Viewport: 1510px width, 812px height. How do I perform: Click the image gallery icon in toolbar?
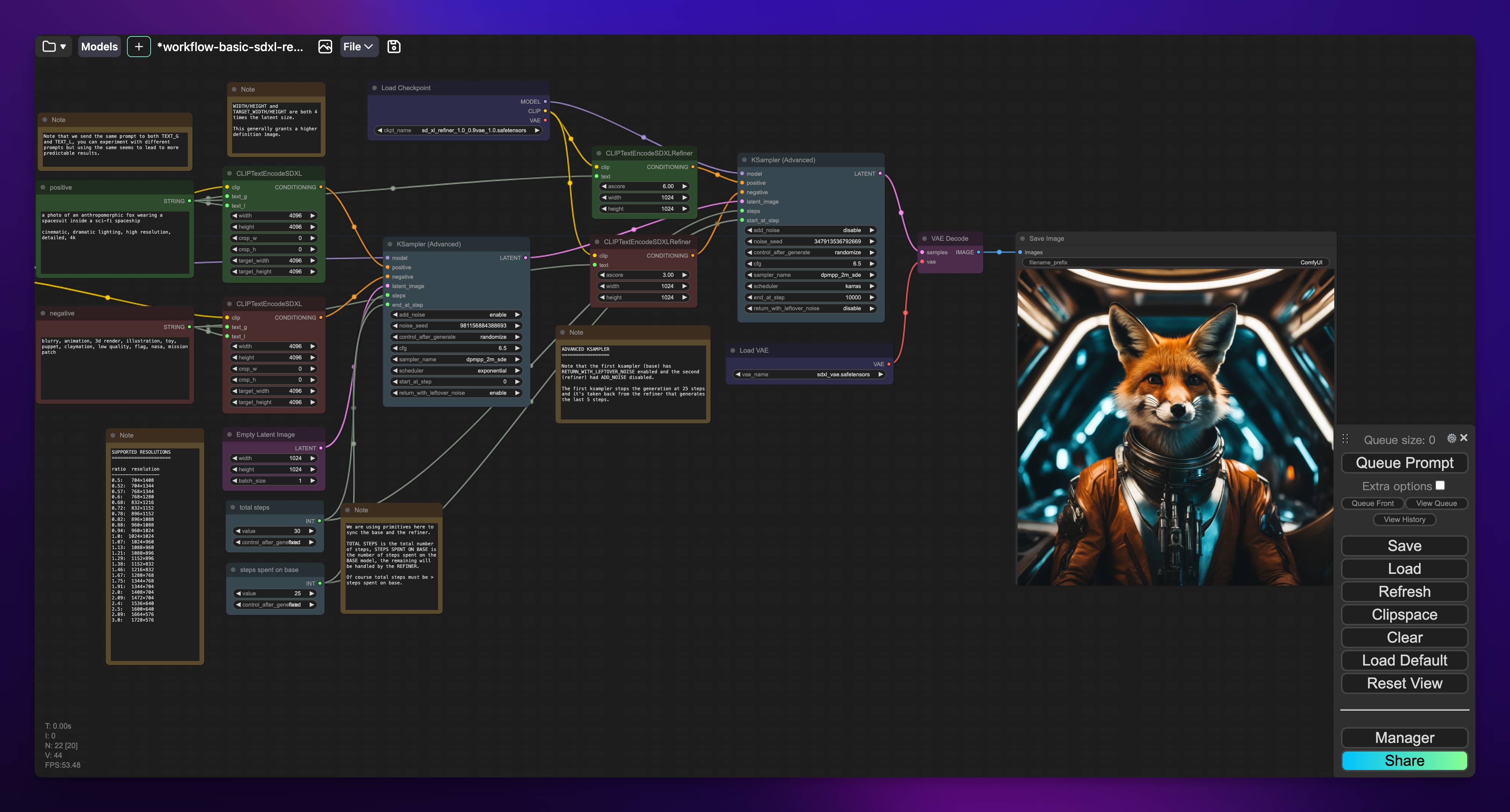coord(325,46)
